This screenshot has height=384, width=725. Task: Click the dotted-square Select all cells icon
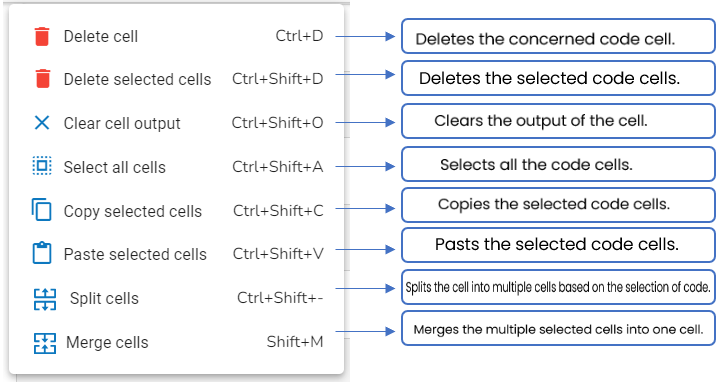click(x=42, y=166)
